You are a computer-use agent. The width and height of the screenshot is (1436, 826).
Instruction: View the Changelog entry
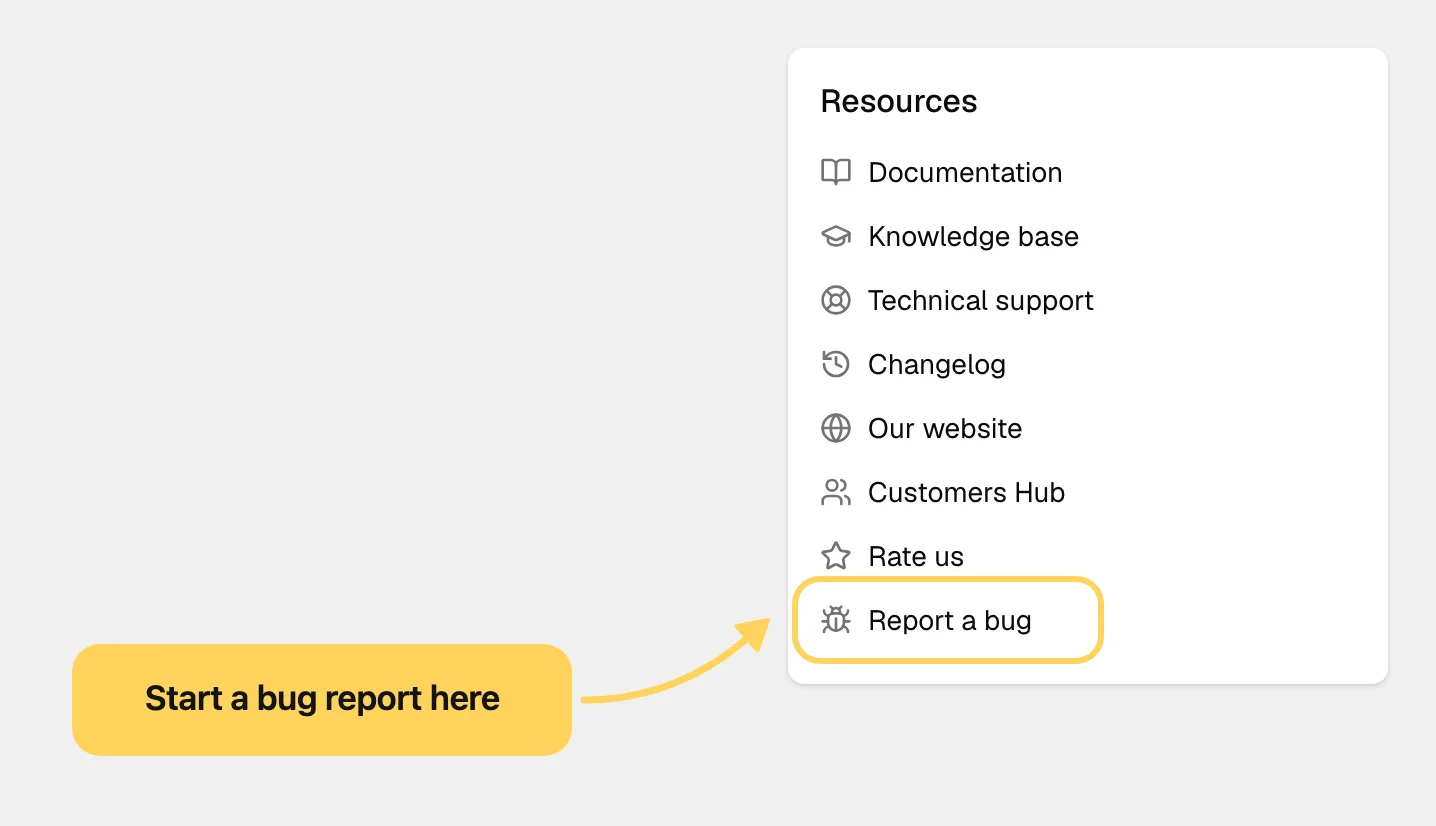coord(936,365)
